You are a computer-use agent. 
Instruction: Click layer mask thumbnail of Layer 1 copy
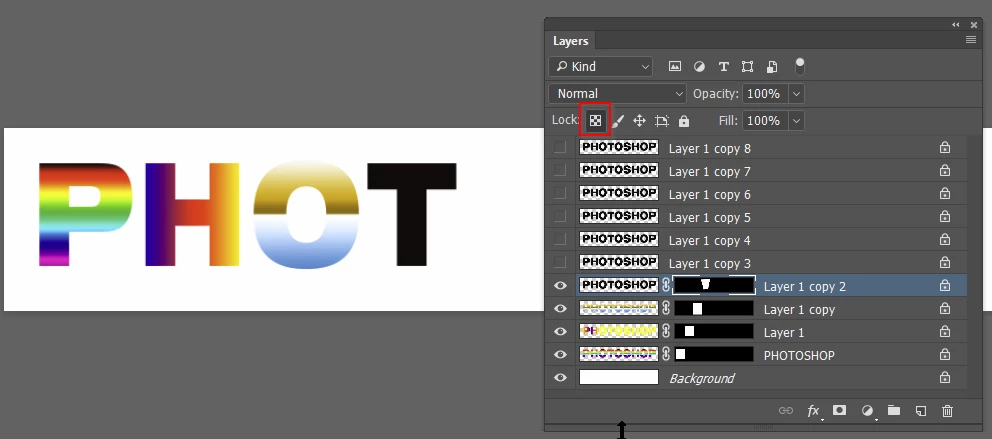[x=714, y=309]
